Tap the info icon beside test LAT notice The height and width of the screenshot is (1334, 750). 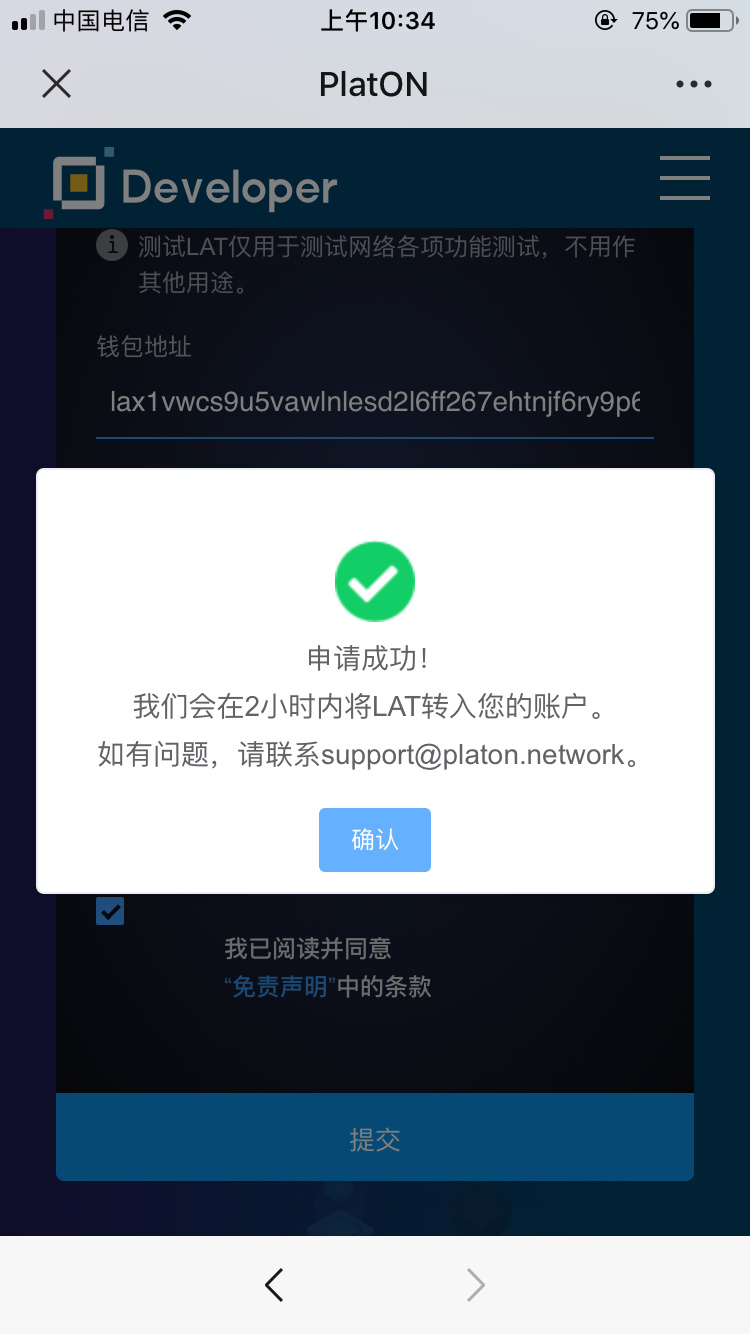[112, 245]
